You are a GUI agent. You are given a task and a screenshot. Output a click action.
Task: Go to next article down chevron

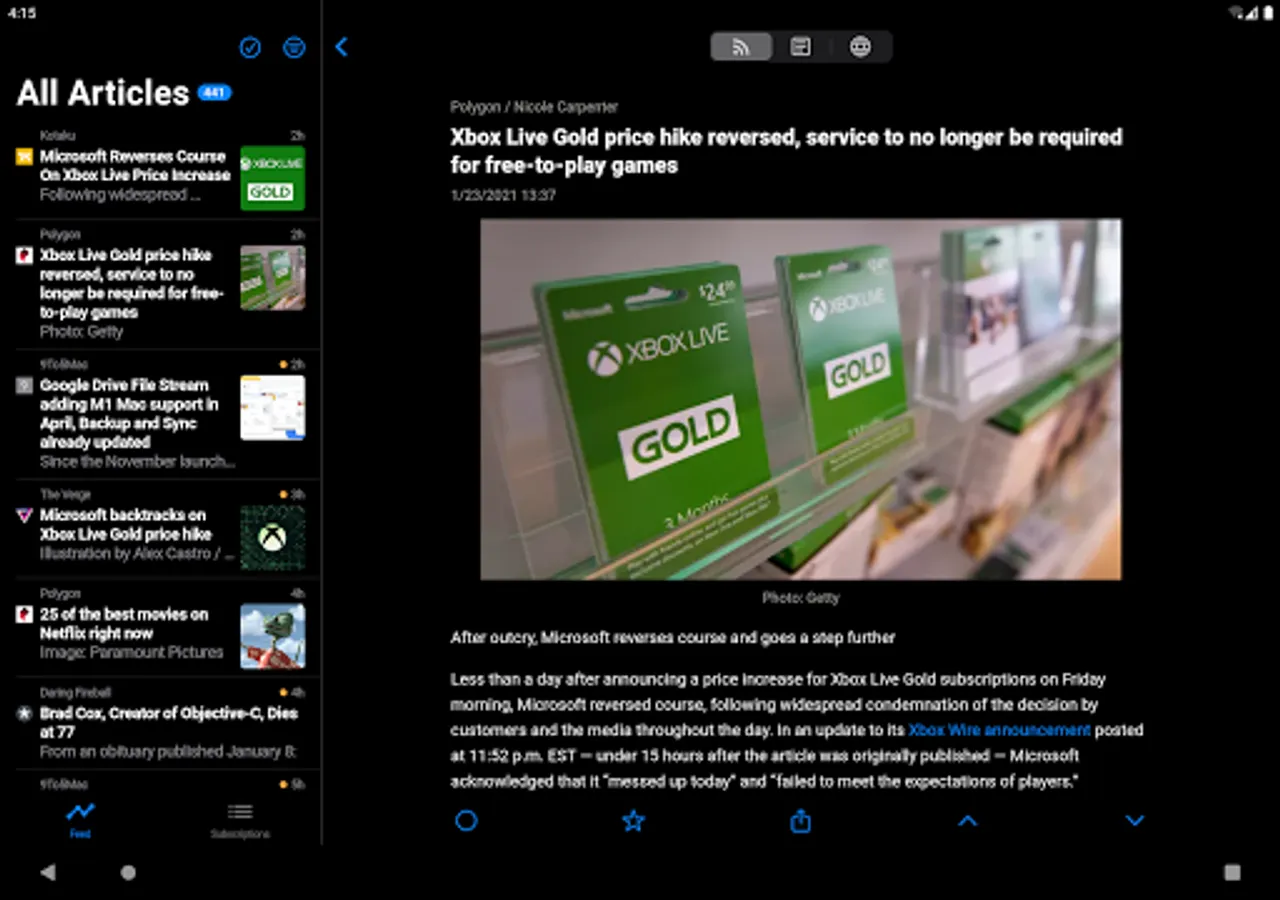(1134, 821)
